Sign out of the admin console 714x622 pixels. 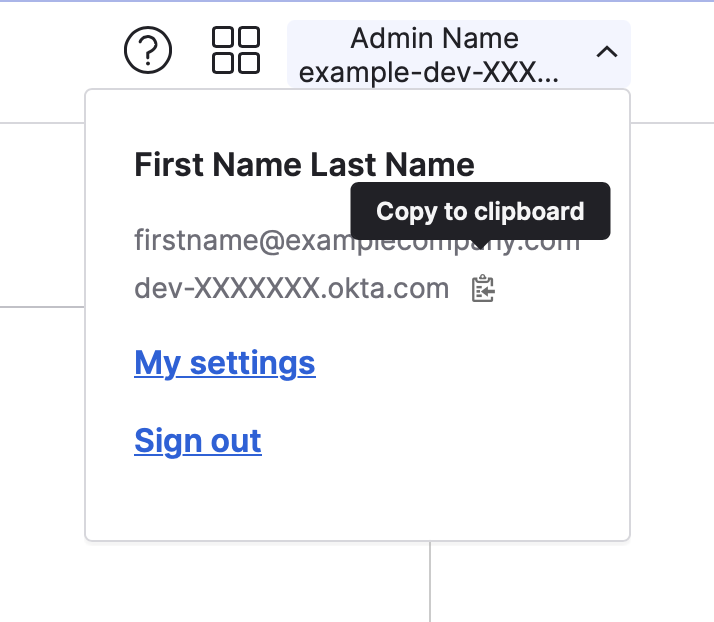click(198, 441)
